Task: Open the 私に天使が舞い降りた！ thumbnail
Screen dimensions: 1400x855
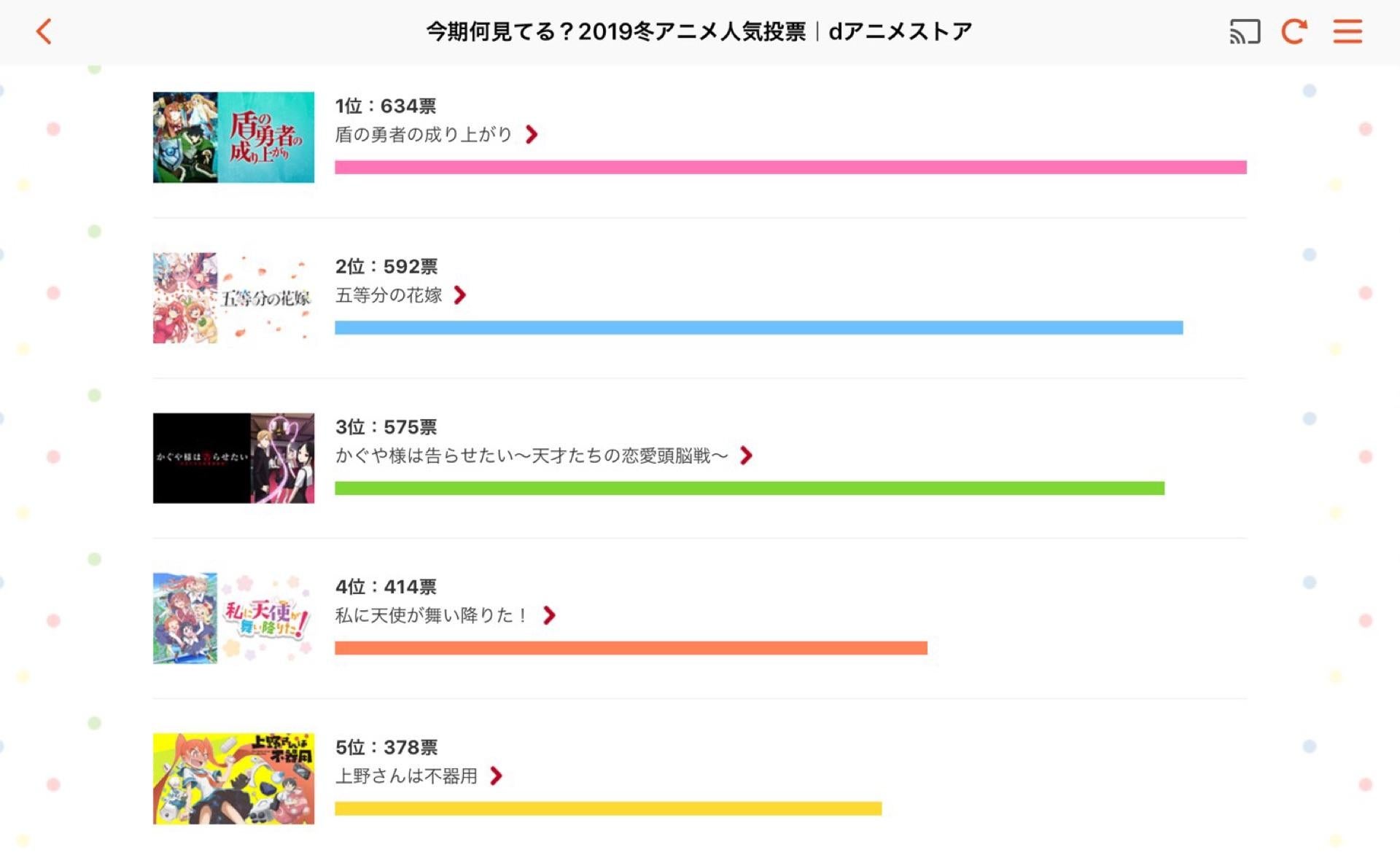Action: 233,618
